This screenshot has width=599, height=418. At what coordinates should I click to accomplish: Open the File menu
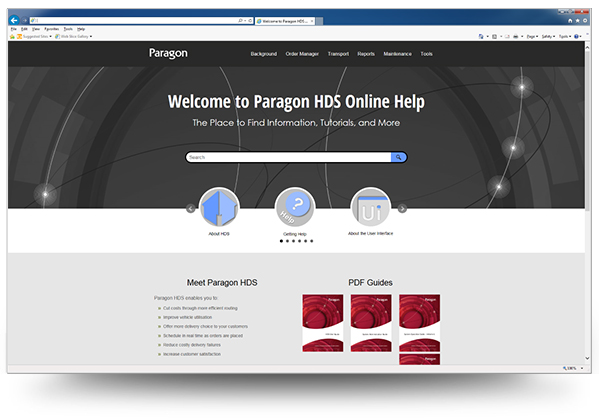pyautogui.click(x=14, y=29)
